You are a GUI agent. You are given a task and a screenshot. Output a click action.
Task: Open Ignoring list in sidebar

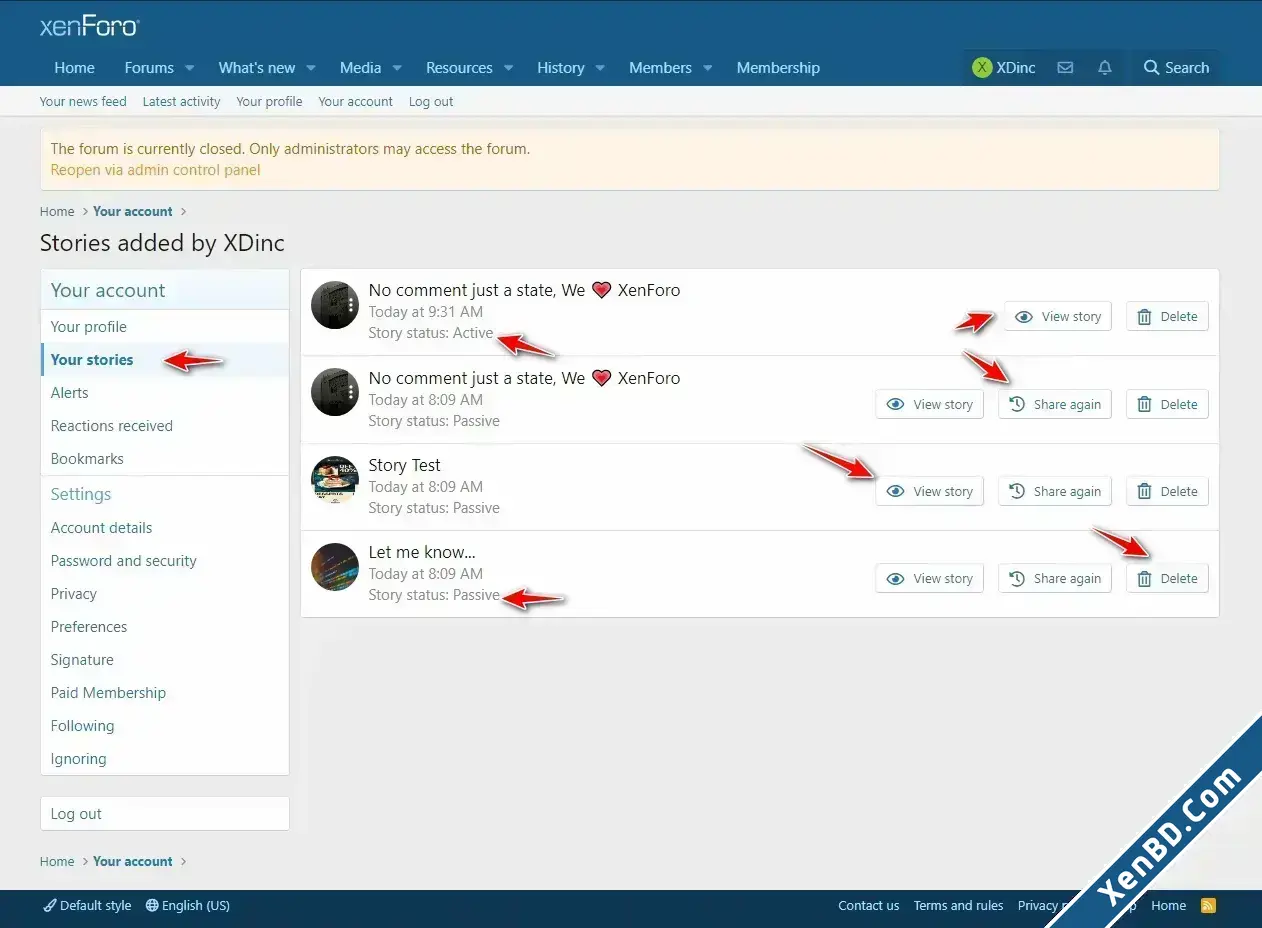(x=165, y=759)
